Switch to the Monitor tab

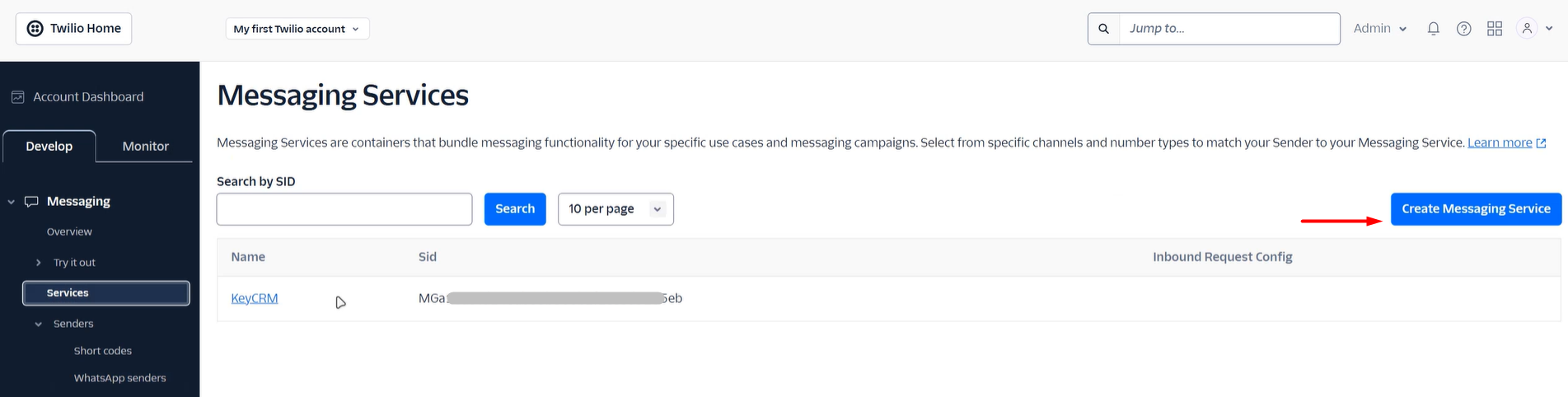pos(145,147)
